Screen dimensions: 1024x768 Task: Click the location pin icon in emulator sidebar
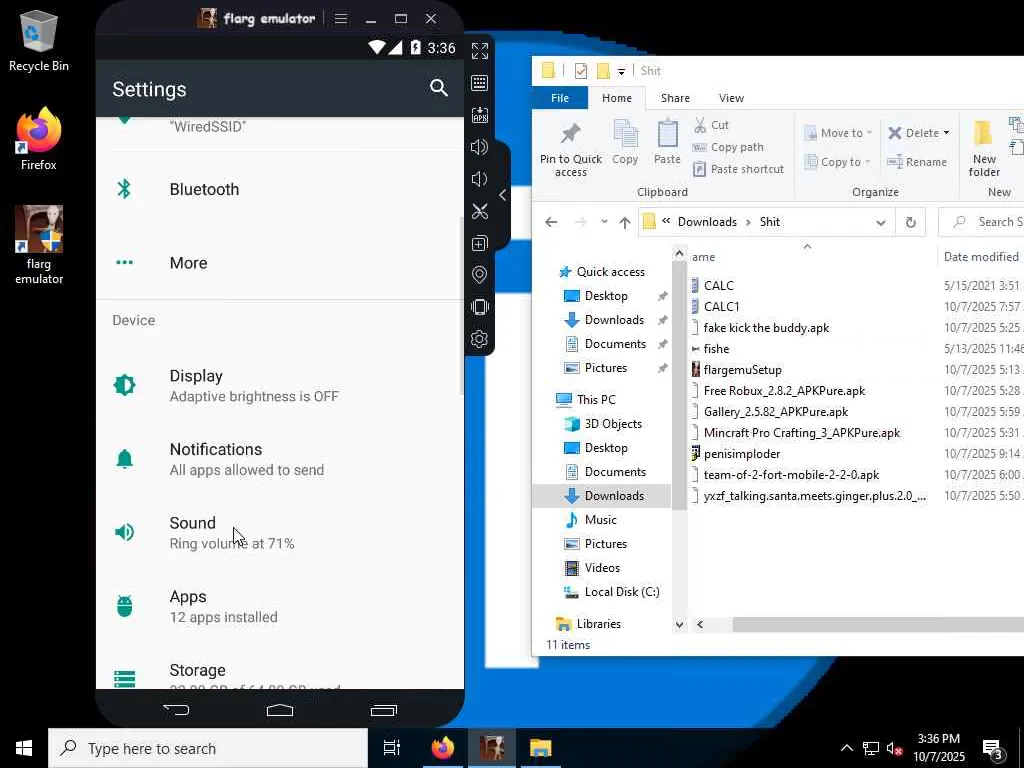pyautogui.click(x=479, y=275)
